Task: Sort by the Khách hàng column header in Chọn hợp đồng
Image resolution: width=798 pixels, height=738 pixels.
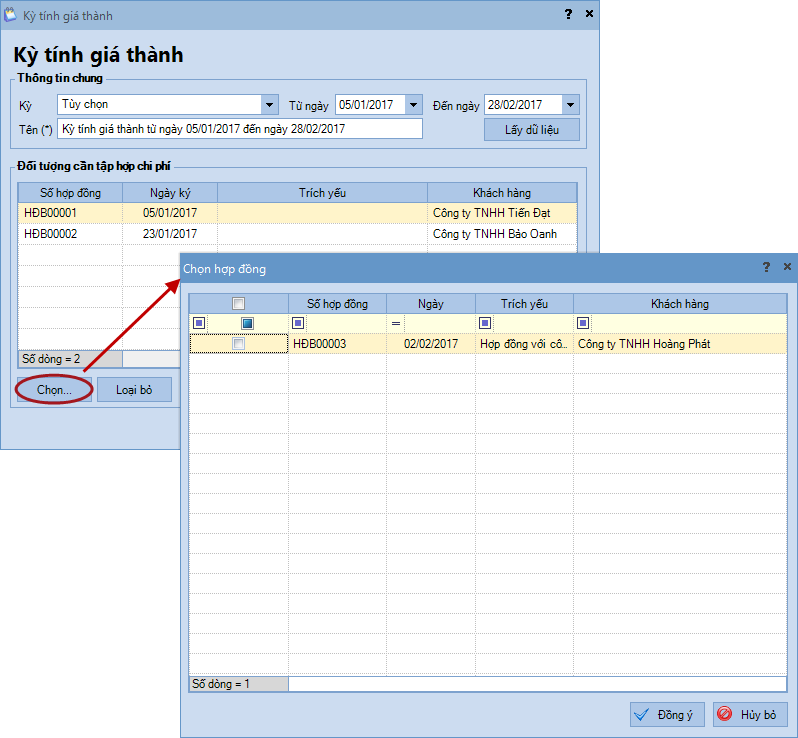Action: coord(680,303)
